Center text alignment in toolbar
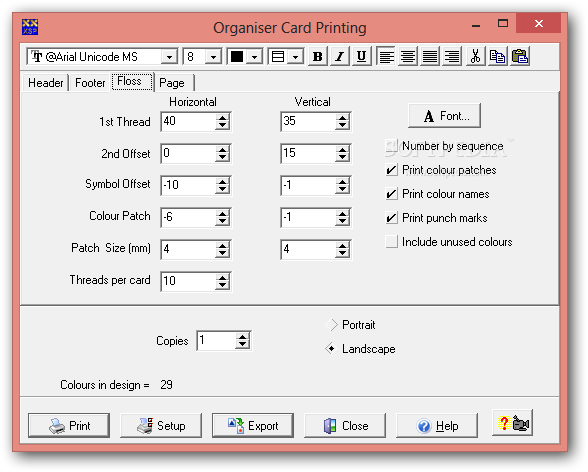588x472 pixels. (408, 57)
